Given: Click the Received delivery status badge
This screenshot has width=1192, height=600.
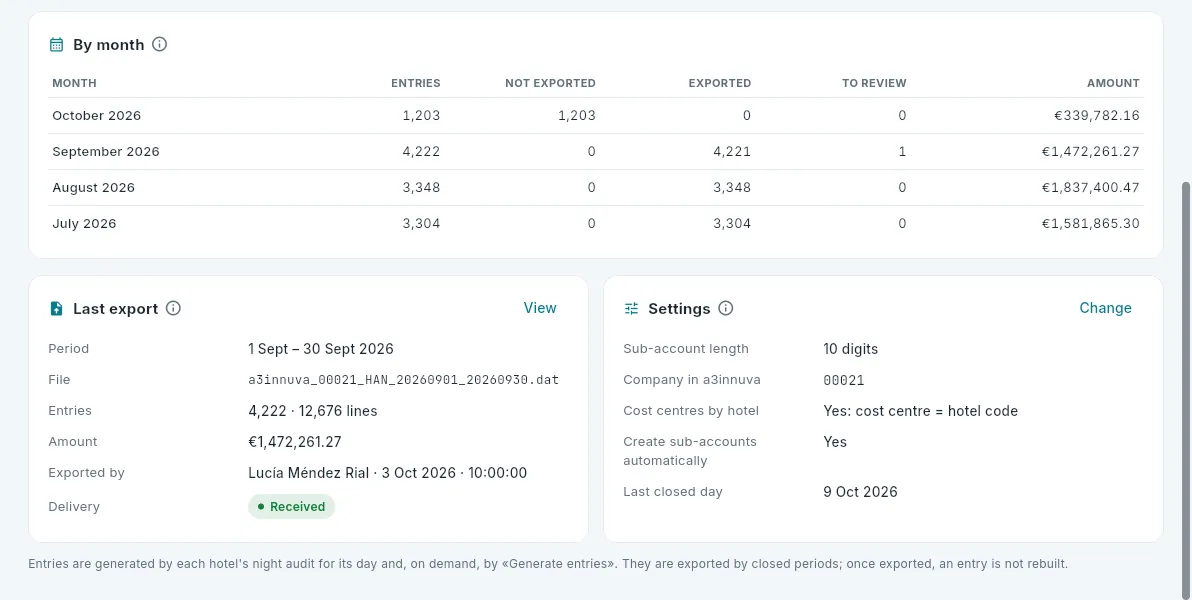Looking at the screenshot, I should [292, 506].
